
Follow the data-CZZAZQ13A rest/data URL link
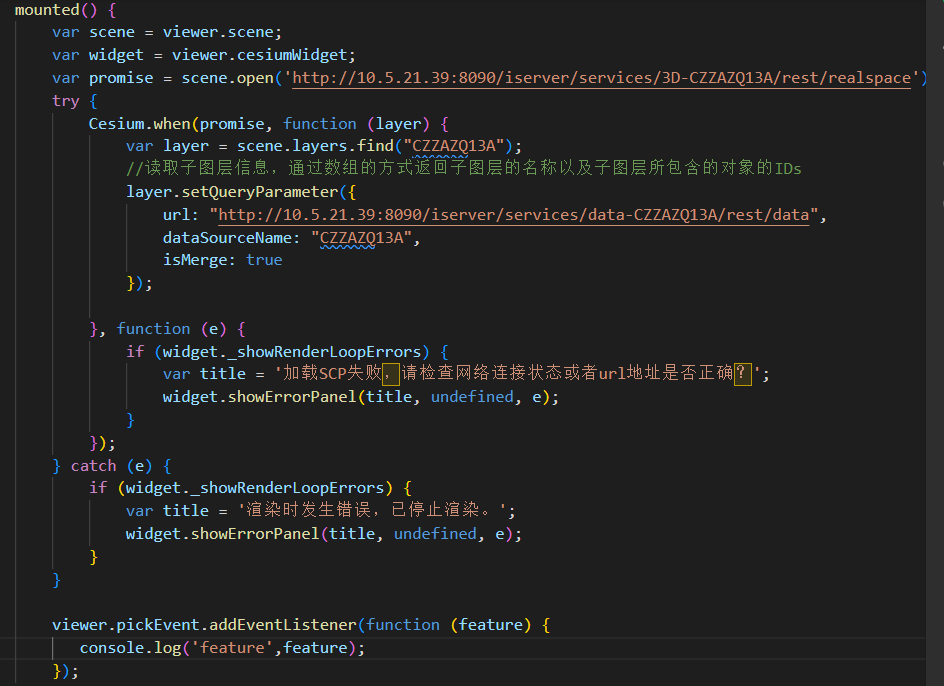514,215
